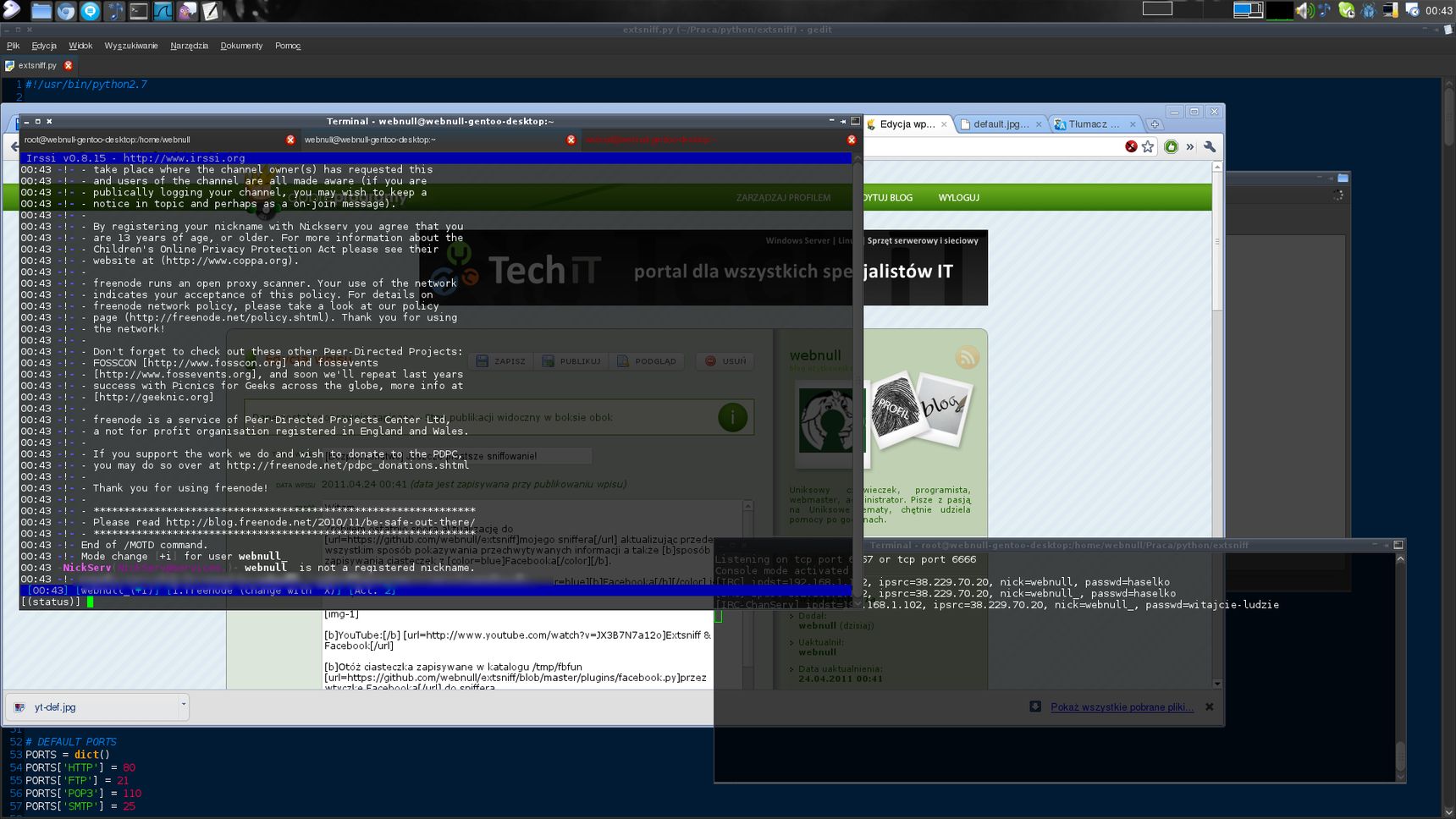Open the Dokumenty menu in gedit
The height and width of the screenshot is (819, 1456).
[241, 46]
